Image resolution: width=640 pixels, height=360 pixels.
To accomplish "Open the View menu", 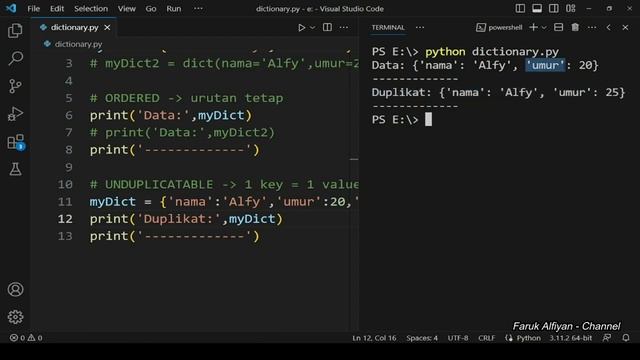I will (127, 9).
